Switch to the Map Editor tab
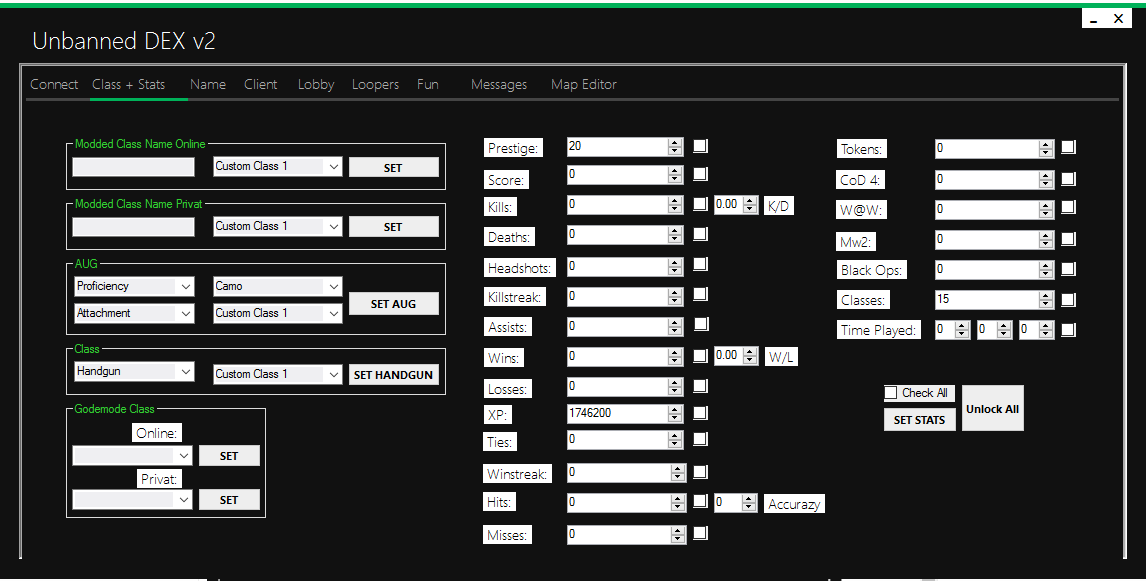Viewport: 1146px width, 581px height. coord(583,85)
